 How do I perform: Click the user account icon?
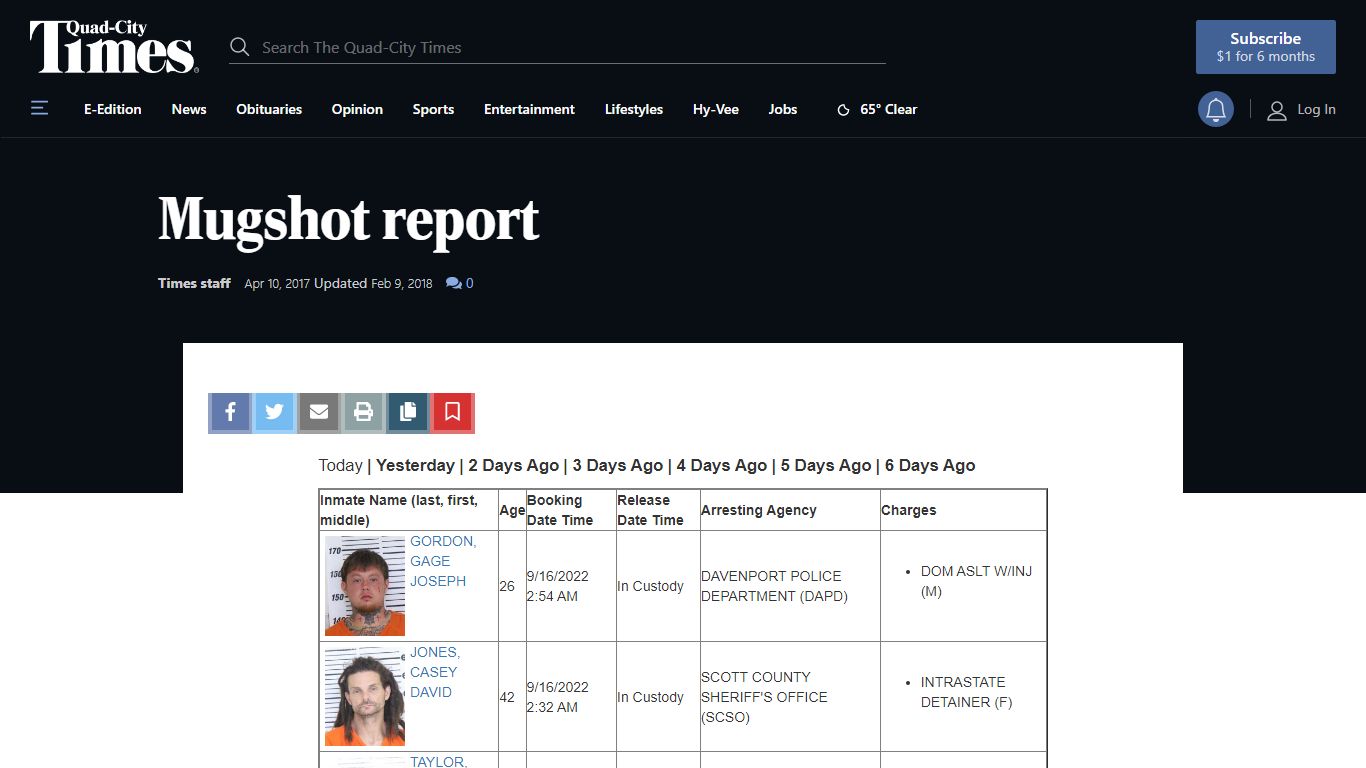click(1277, 110)
